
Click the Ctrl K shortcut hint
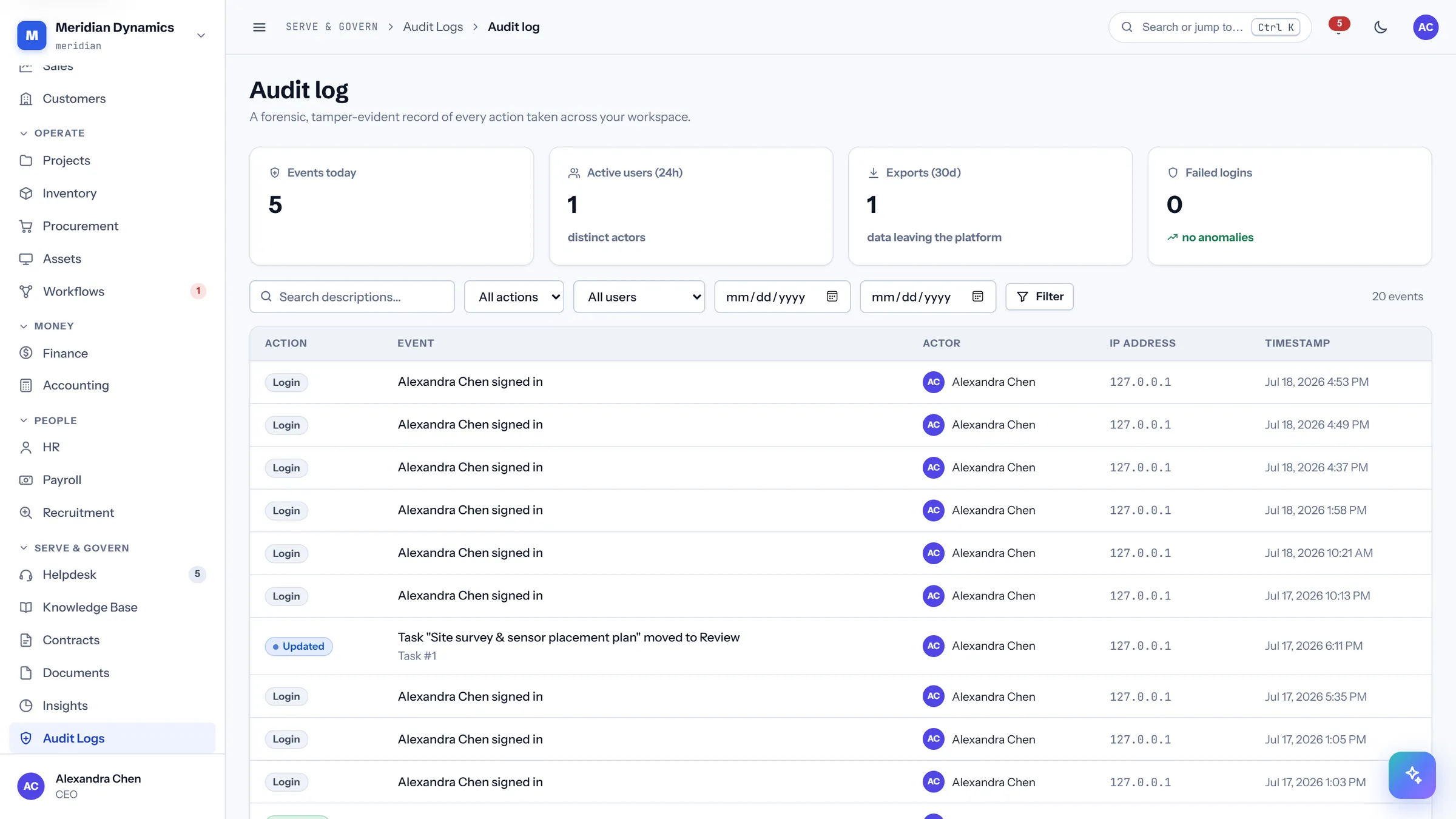pyautogui.click(x=1276, y=27)
